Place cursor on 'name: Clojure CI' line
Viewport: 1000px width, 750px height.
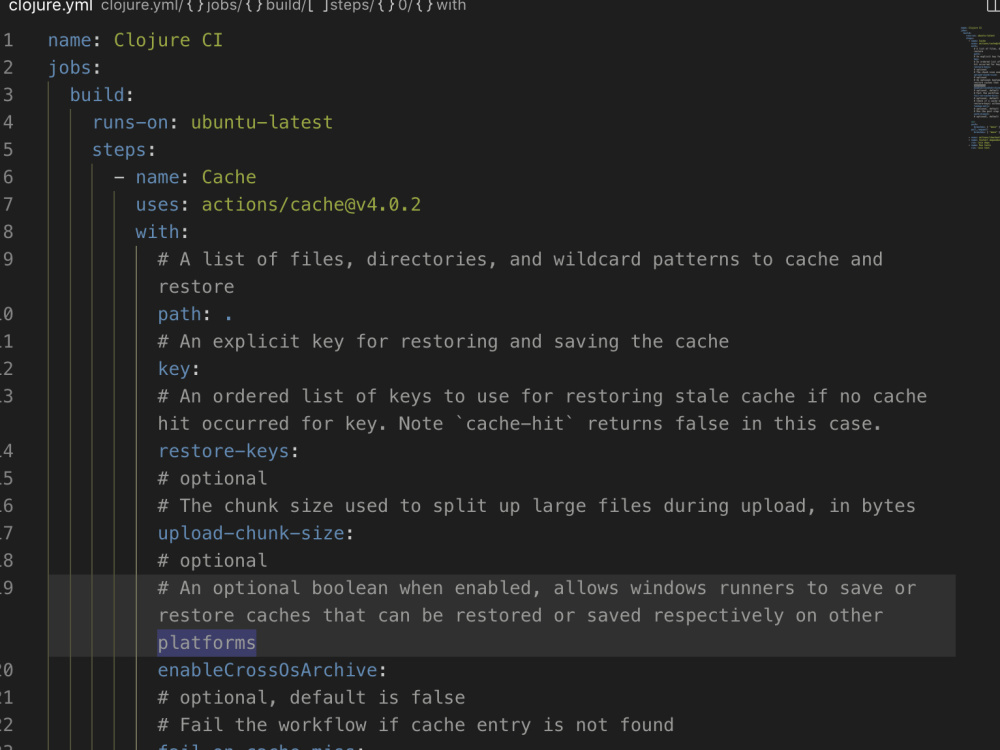pos(135,40)
